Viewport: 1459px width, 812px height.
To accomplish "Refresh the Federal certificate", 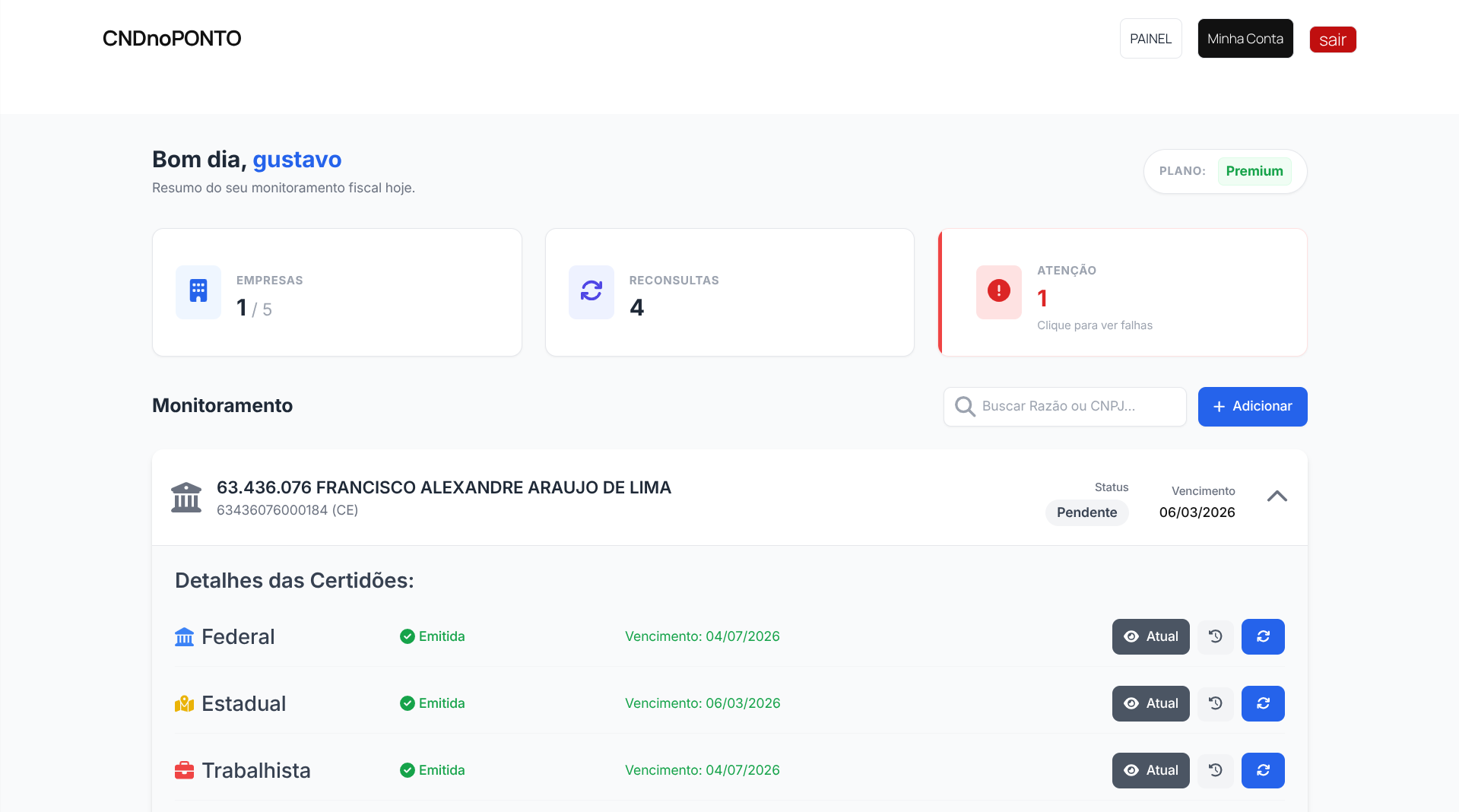I will (x=1262, y=636).
